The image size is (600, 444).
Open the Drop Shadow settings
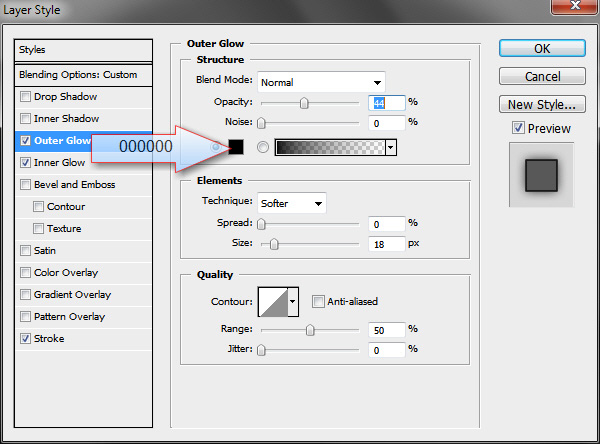point(65,96)
